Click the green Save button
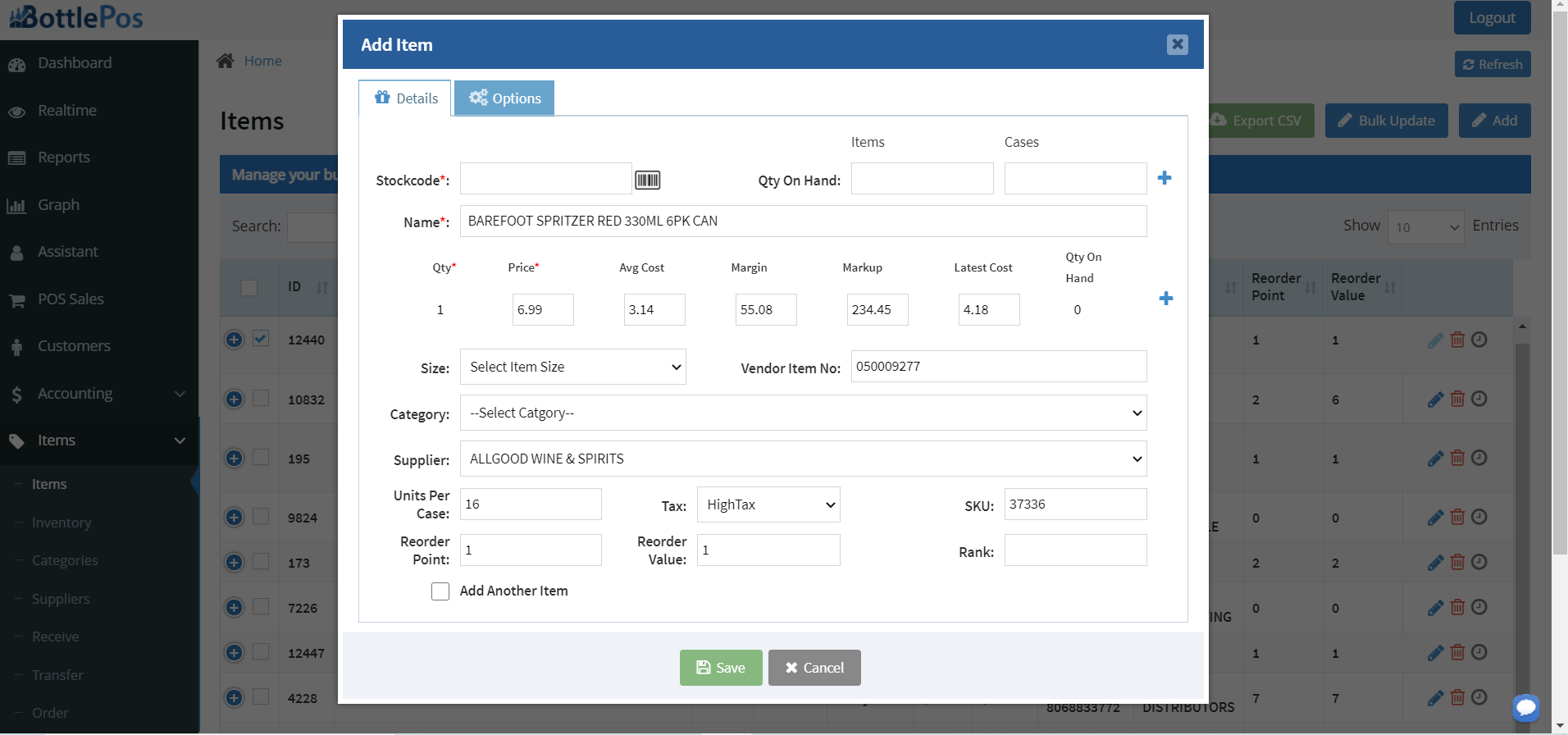 pos(721,668)
